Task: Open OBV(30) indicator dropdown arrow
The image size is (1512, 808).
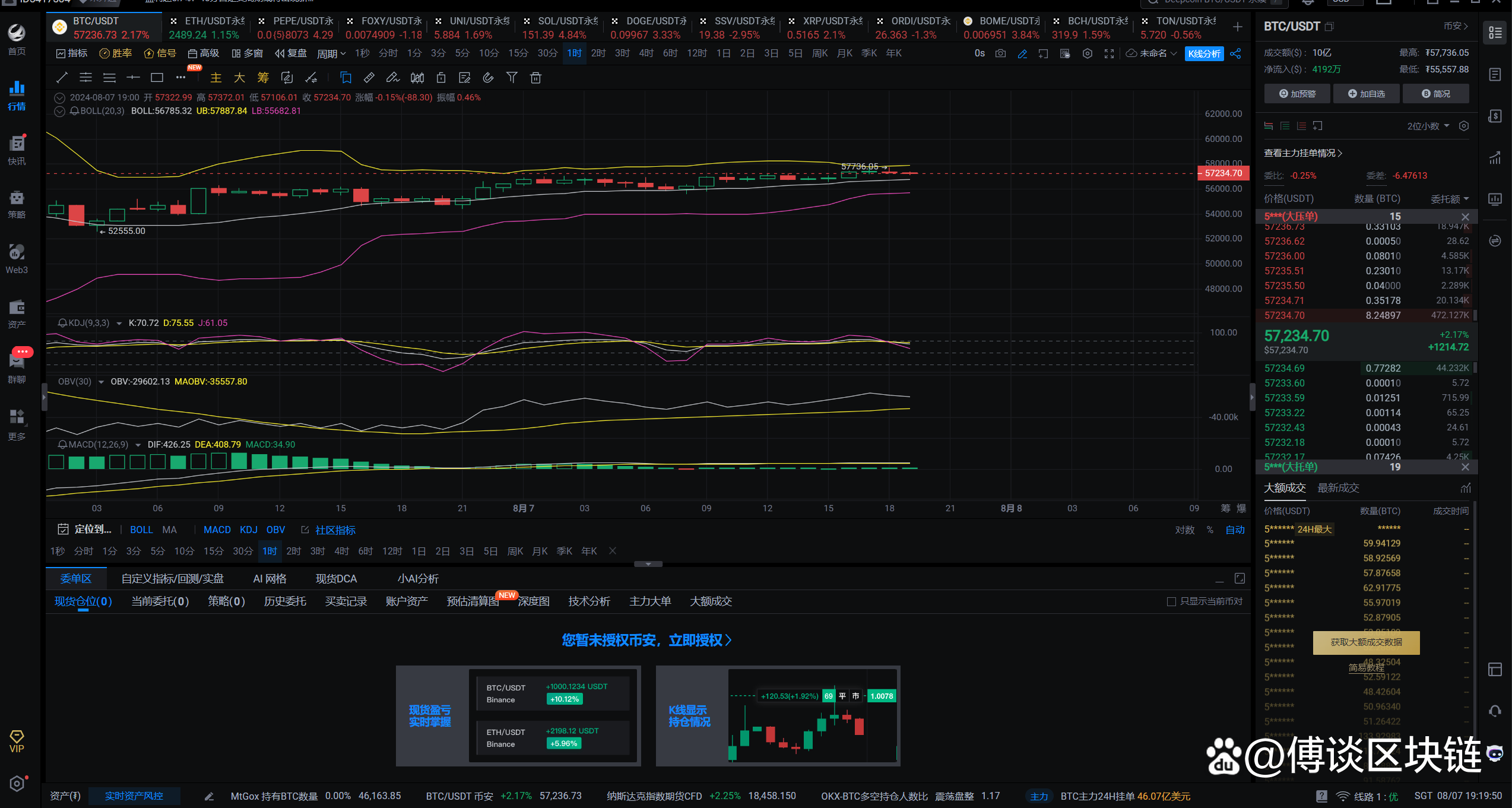Action: click(x=101, y=382)
